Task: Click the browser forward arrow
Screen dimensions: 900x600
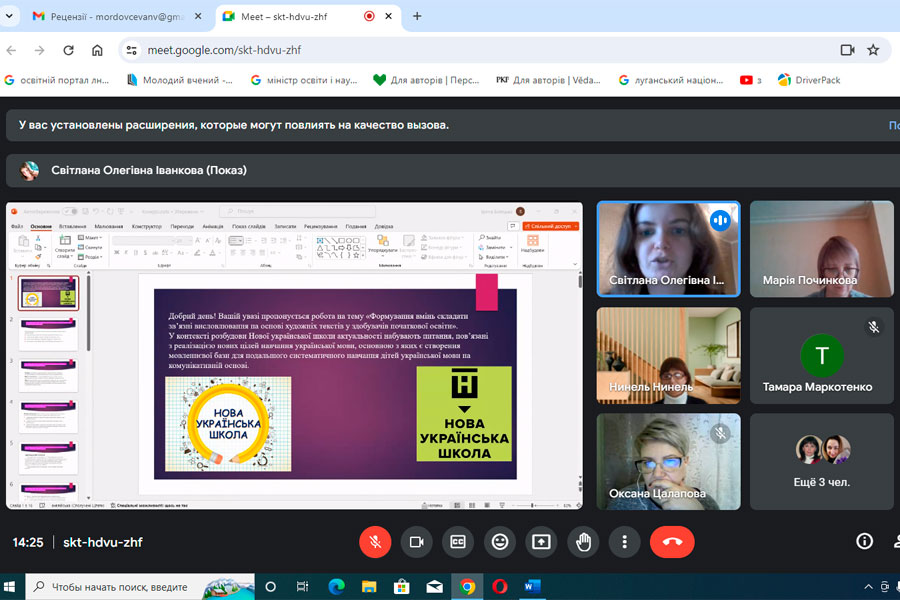Action: tap(40, 50)
